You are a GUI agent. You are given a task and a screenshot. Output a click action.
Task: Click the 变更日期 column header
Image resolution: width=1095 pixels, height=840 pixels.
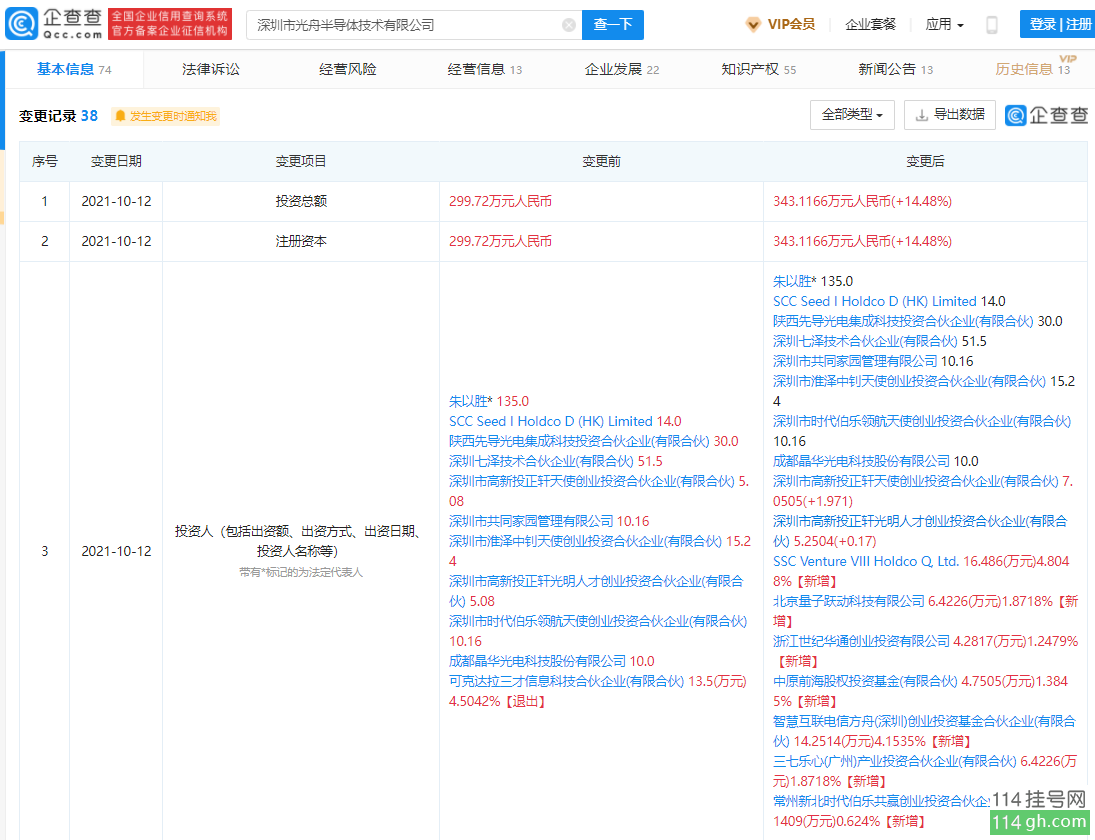(116, 161)
